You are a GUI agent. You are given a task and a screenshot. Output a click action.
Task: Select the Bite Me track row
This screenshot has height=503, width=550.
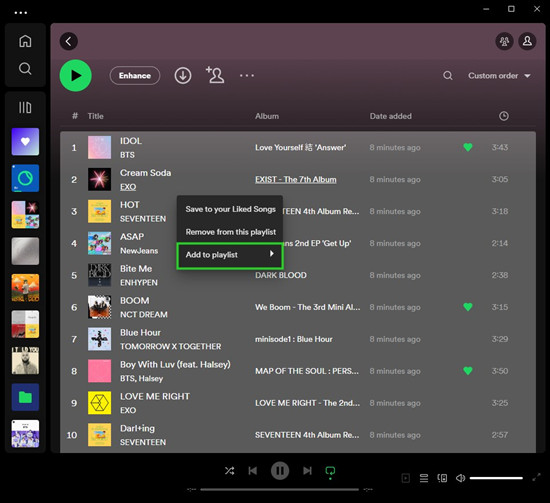click(298, 275)
